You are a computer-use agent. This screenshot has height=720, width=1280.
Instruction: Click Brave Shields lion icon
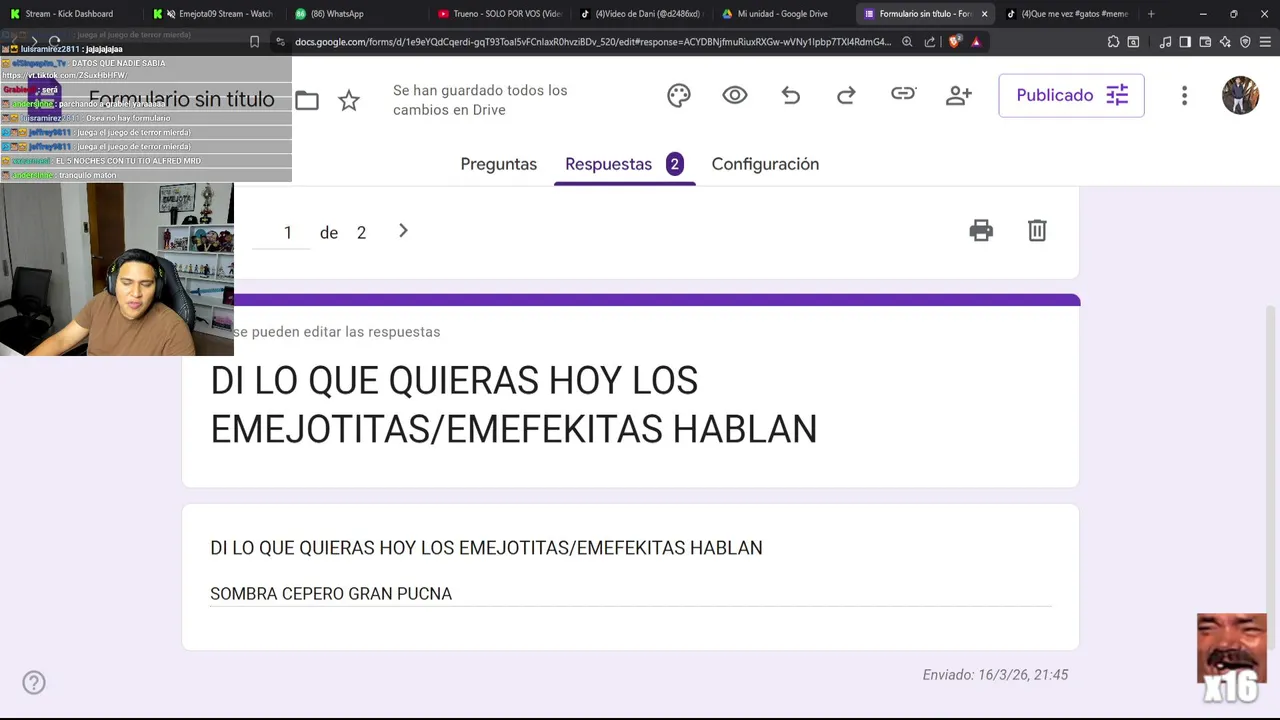953,42
